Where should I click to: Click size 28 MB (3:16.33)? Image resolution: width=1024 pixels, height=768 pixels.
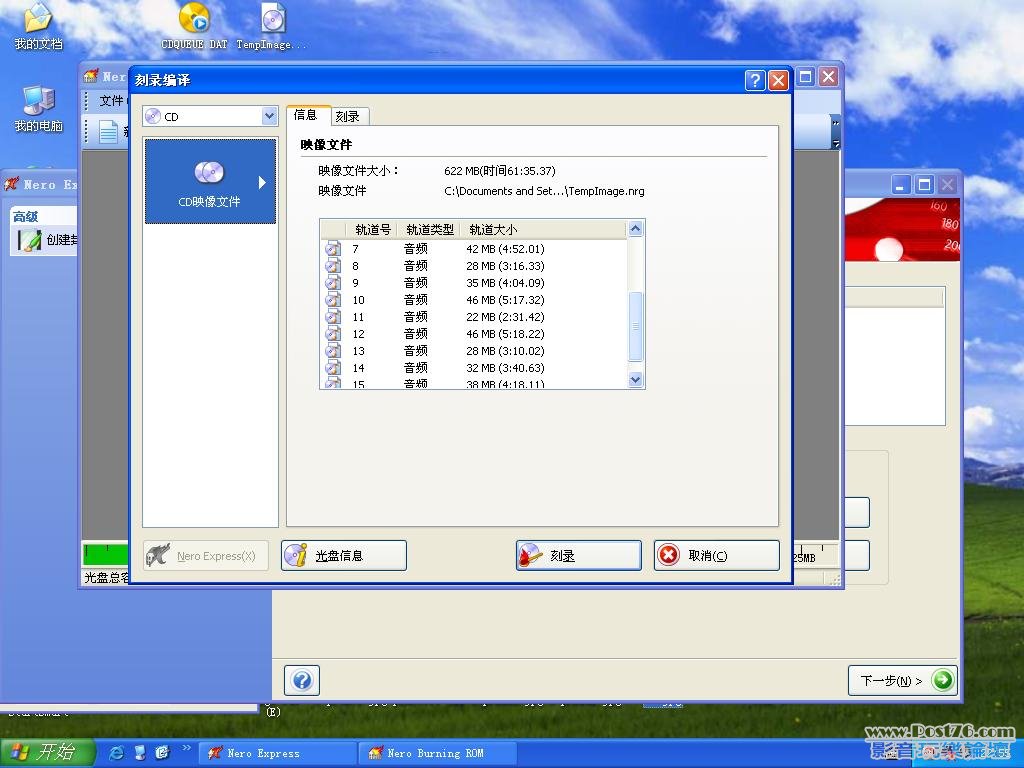point(505,266)
